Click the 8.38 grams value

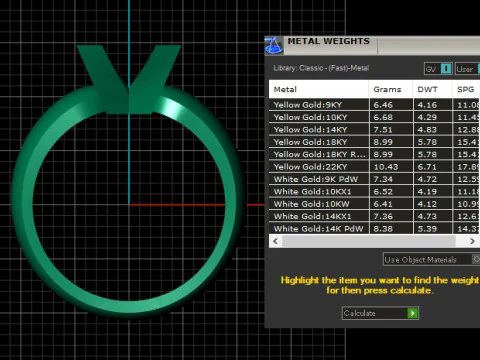383,229
